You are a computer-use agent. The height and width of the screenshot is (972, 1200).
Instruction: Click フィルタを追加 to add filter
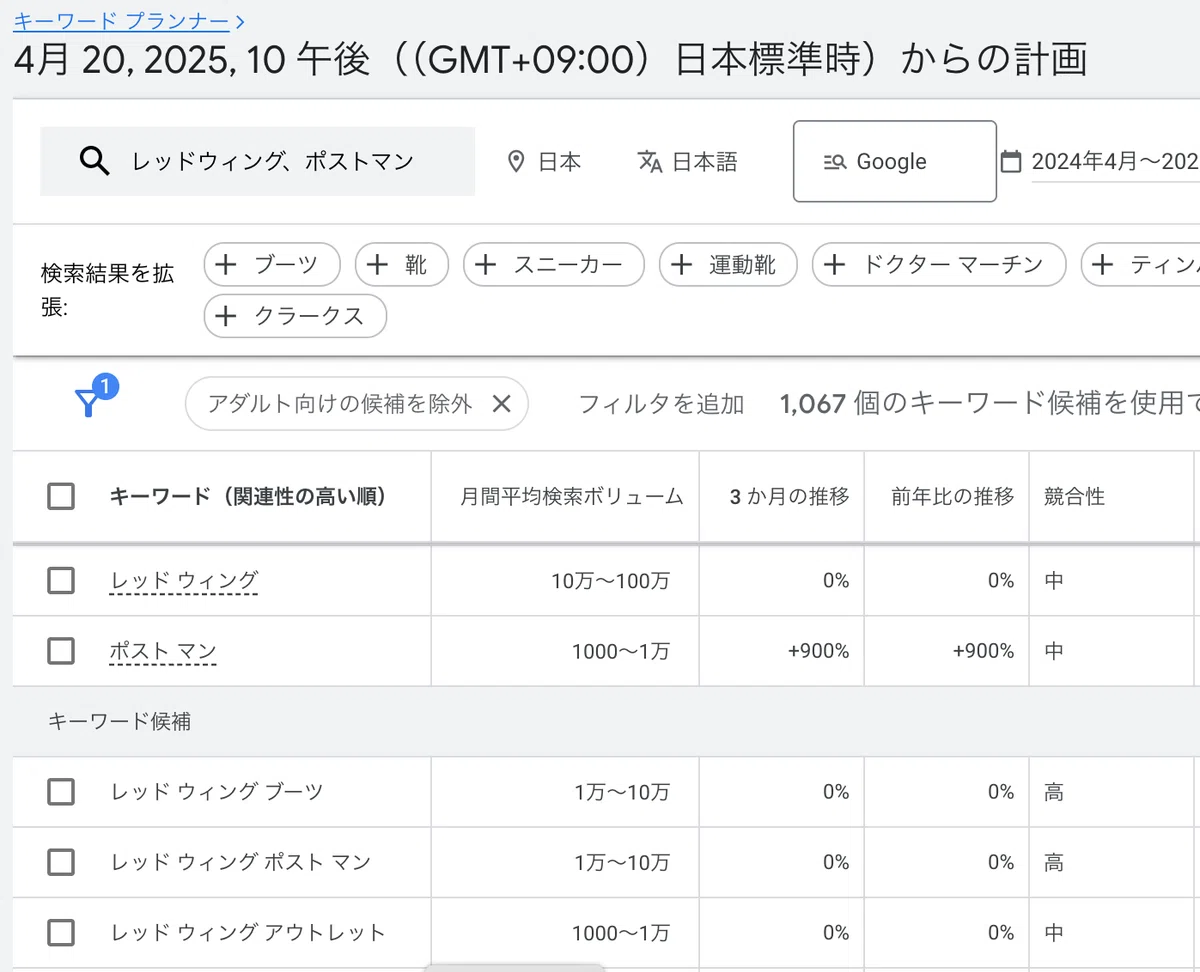point(661,404)
